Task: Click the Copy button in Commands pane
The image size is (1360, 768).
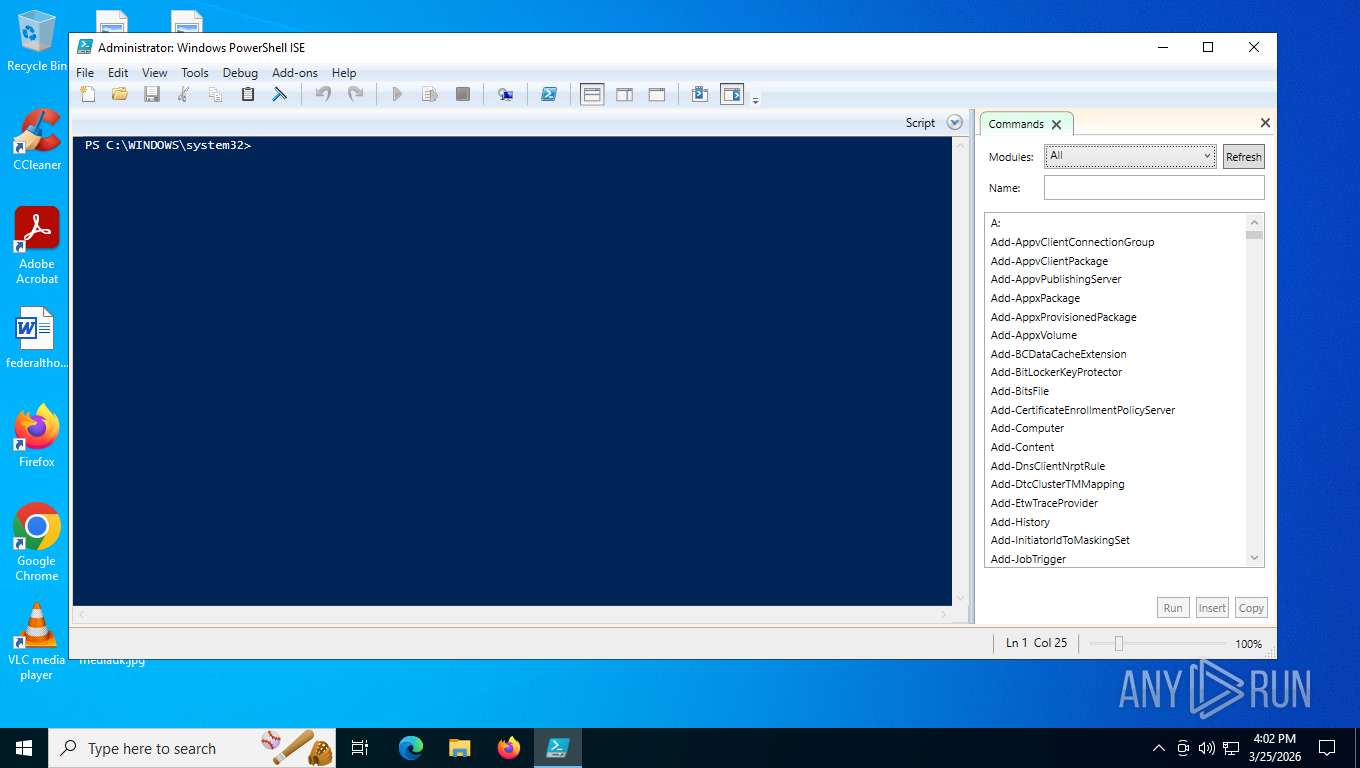Action: click(1251, 608)
